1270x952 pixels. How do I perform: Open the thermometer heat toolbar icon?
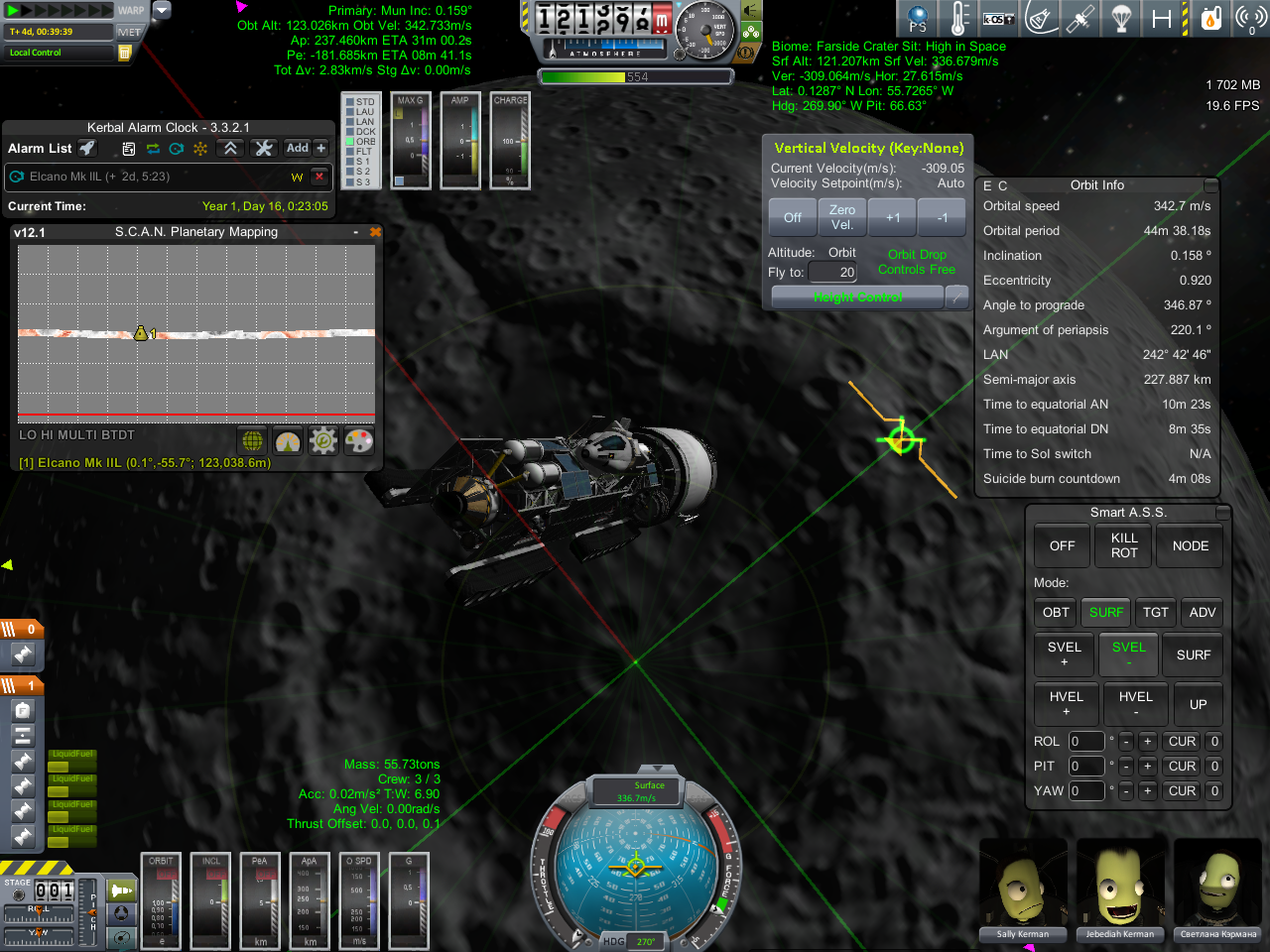point(958,19)
